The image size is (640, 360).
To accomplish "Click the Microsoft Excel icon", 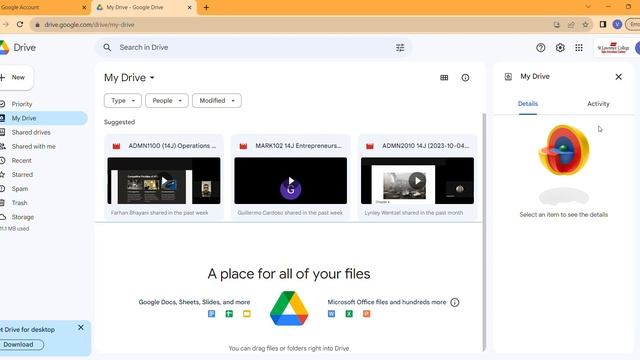I will [x=349, y=313].
